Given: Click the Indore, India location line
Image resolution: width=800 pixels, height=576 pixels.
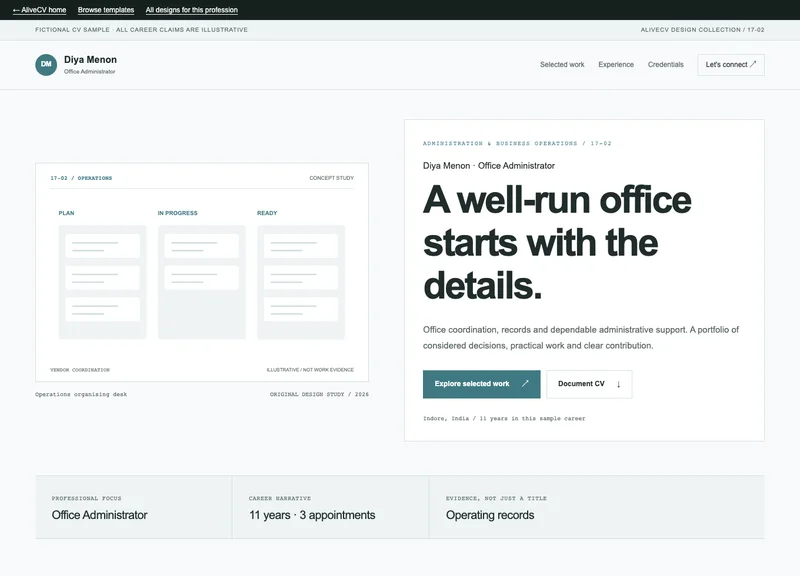Looking at the screenshot, I should (x=504, y=418).
